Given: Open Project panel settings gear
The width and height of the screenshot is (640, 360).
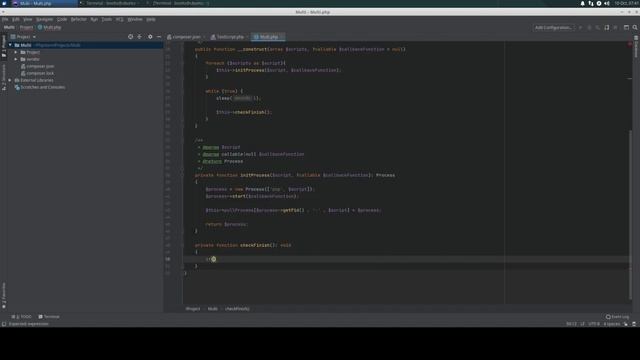Looking at the screenshot, I should click(150, 37).
